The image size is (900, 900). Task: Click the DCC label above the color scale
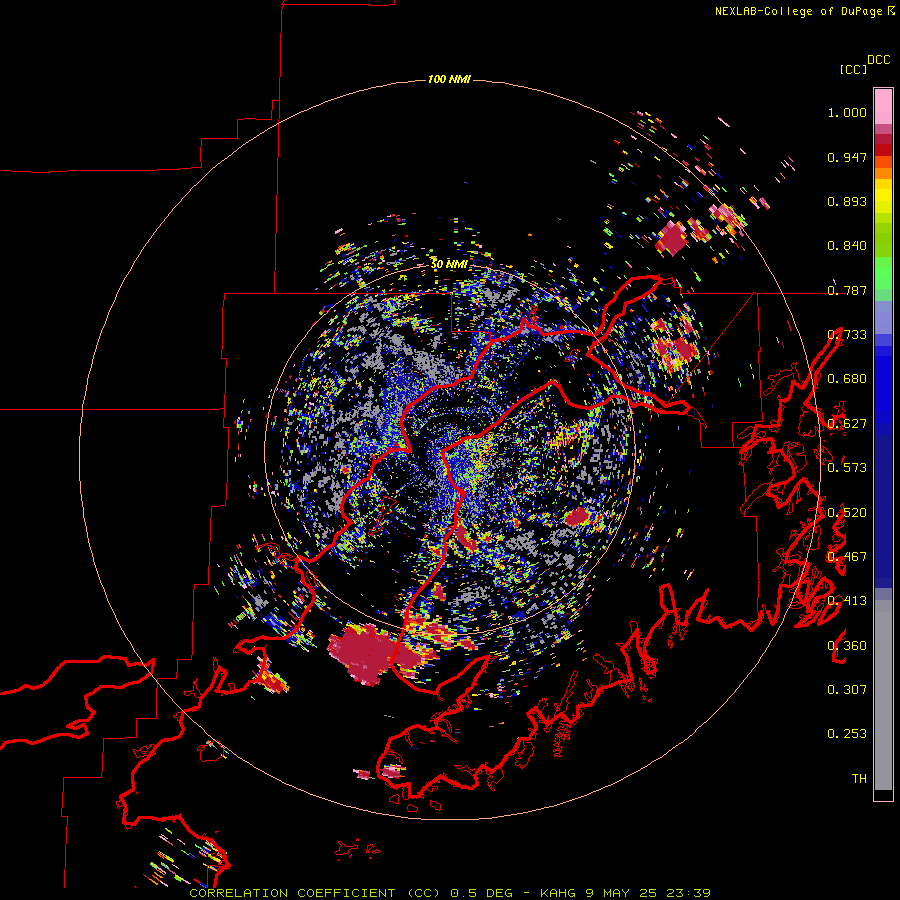tap(878, 60)
